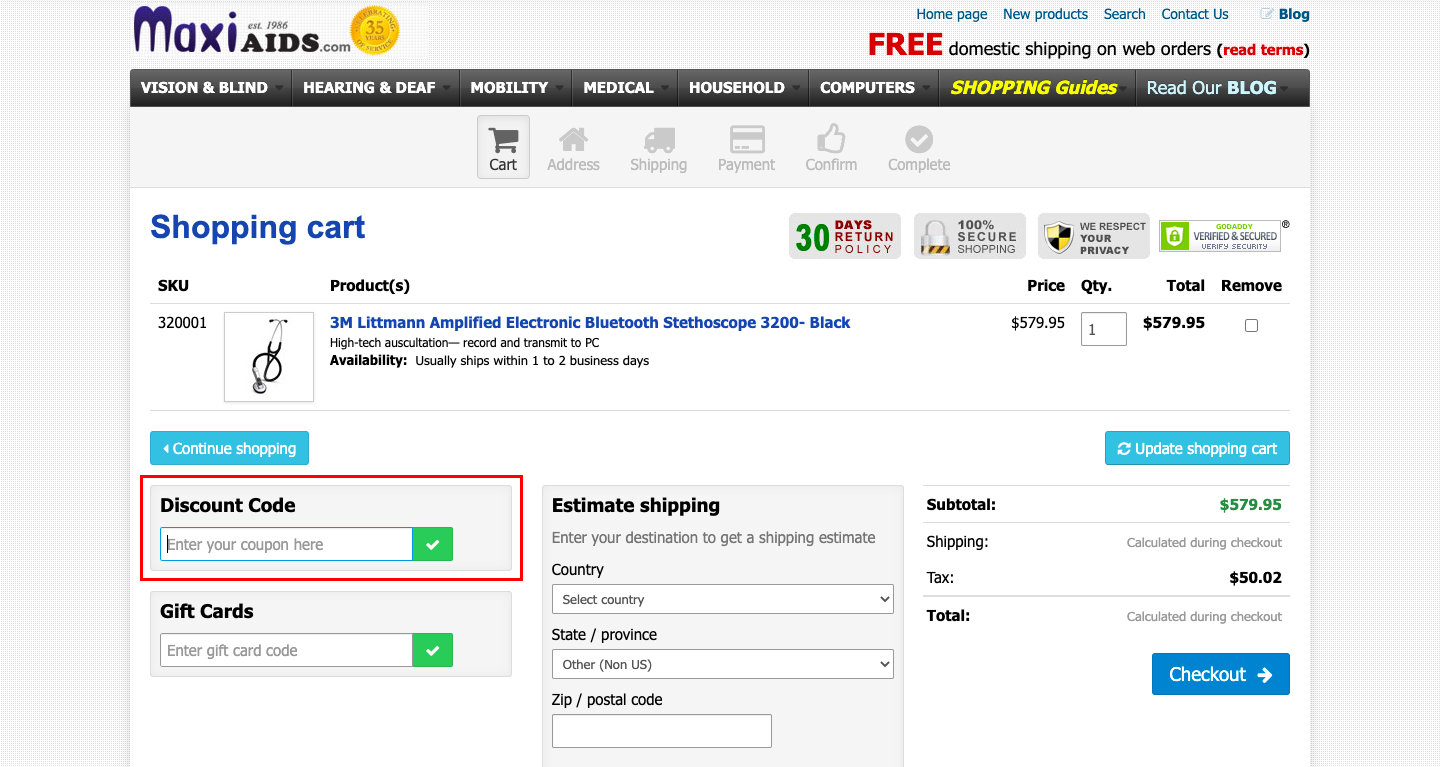1440x767 pixels.
Task: Open the Contact Us link
Action: pyautogui.click(x=1195, y=14)
